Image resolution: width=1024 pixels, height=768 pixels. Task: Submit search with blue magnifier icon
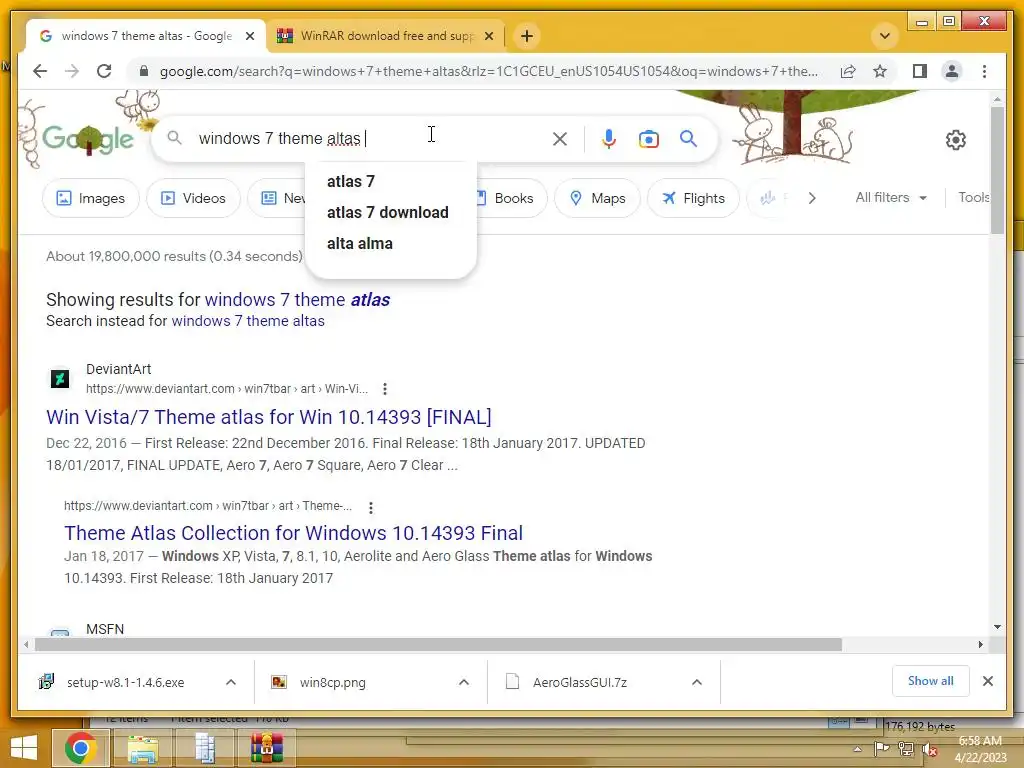[688, 138]
